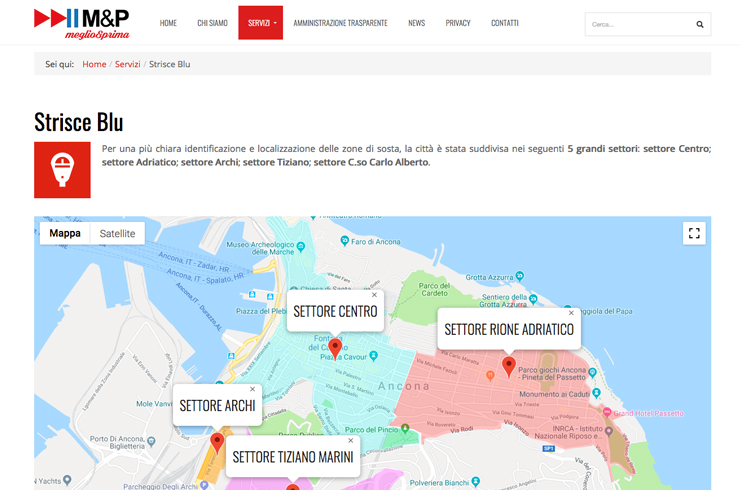Click the M&P meglio&prima logo
The height and width of the screenshot is (490, 740).
(82, 23)
